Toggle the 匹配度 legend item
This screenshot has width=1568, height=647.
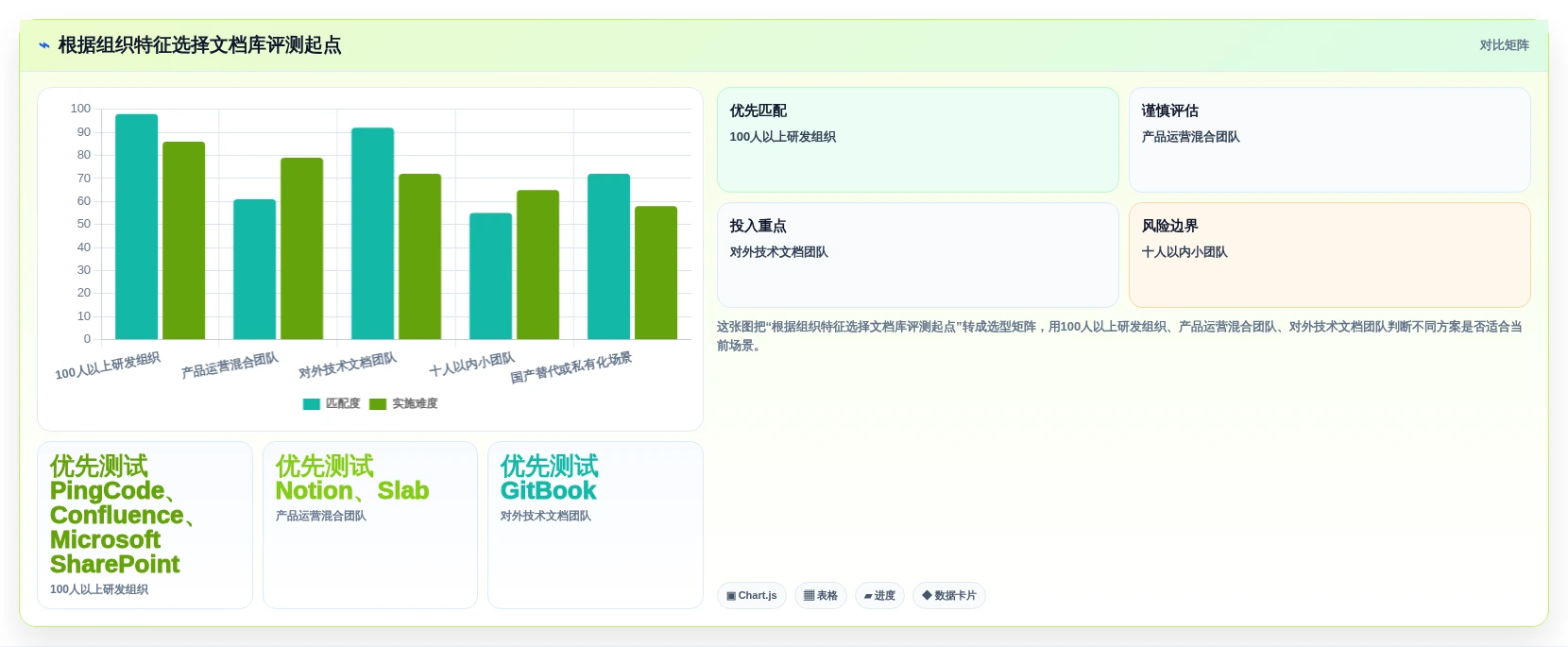[x=332, y=403]
